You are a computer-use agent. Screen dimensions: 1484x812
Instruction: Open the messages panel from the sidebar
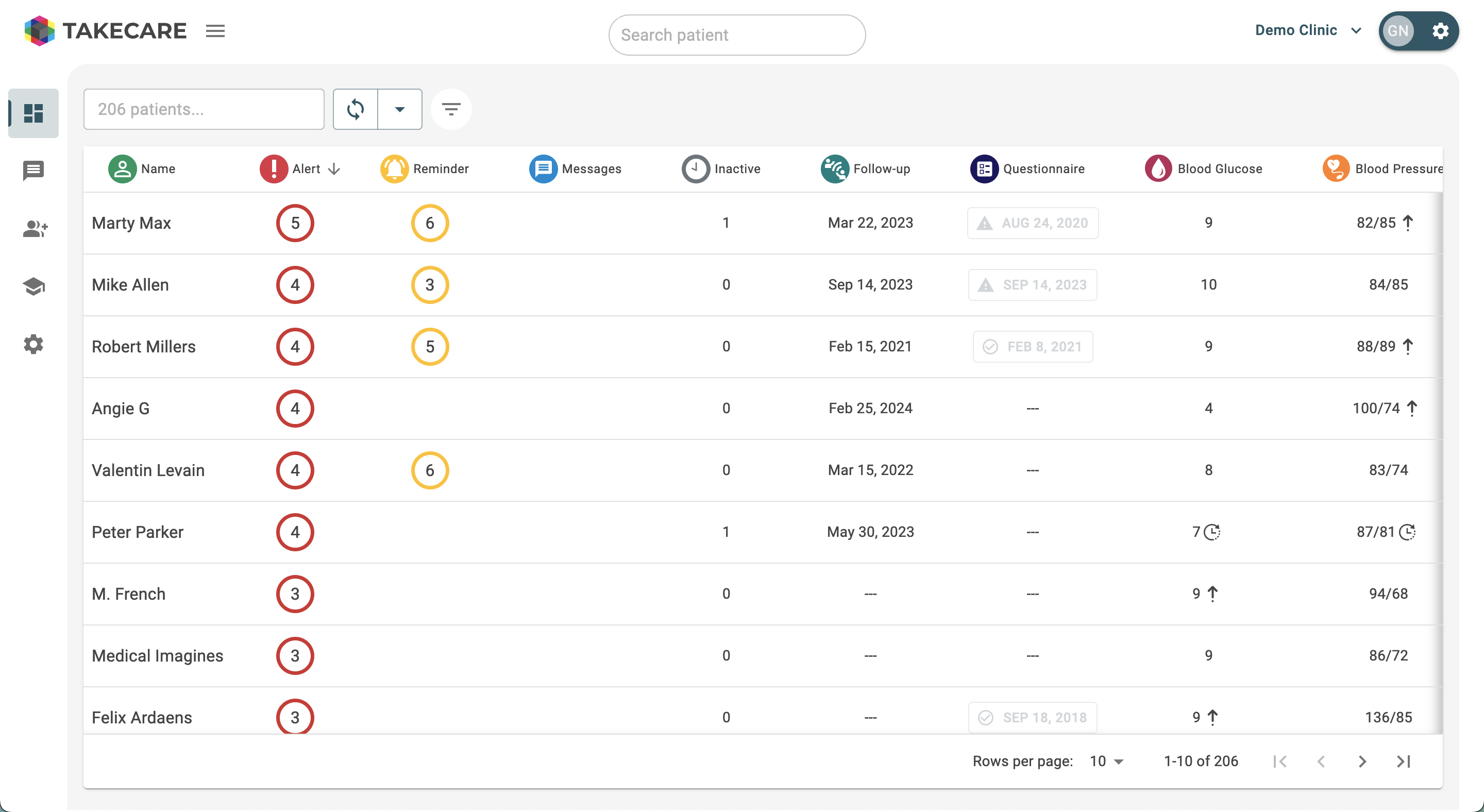(33, 171)
